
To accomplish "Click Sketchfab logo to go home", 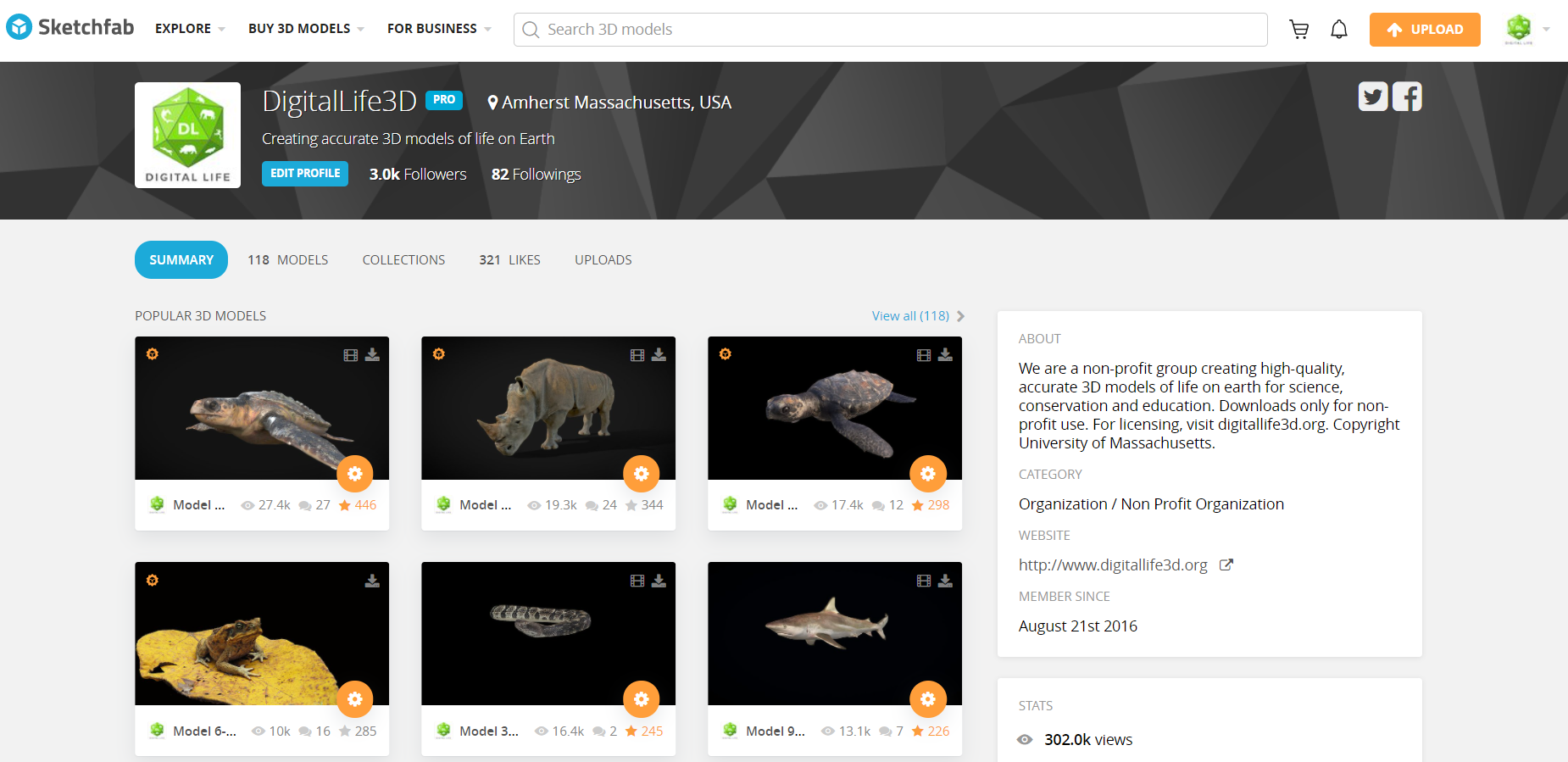I will [x=70, y=27].
